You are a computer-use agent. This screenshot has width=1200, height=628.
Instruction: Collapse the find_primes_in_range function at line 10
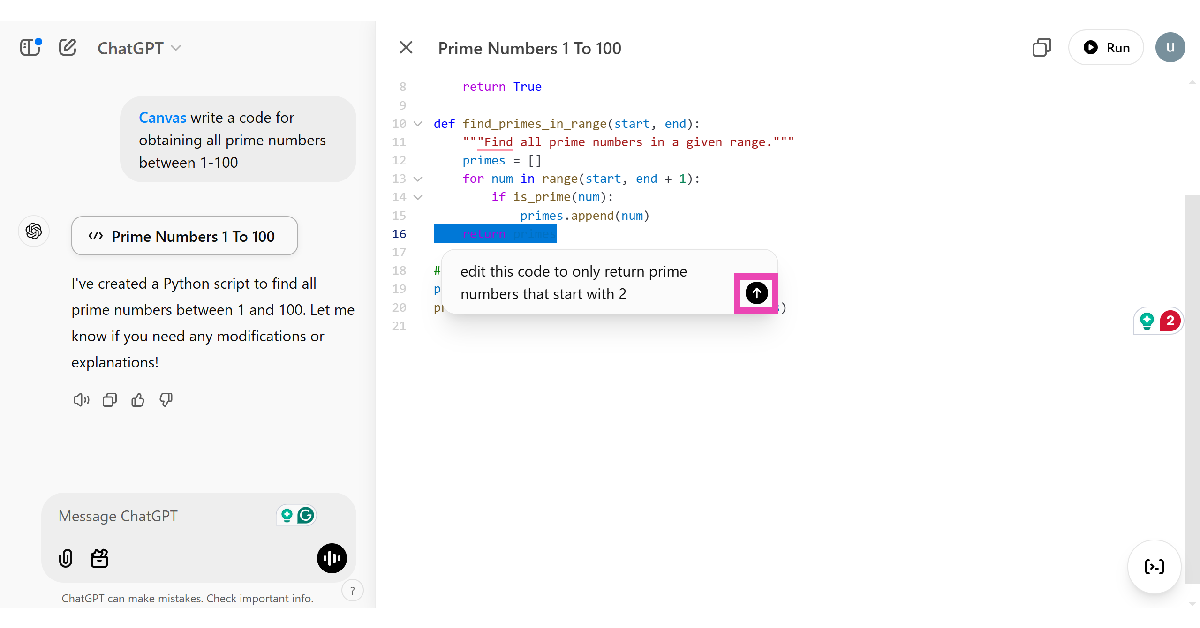tap(418, 124)
